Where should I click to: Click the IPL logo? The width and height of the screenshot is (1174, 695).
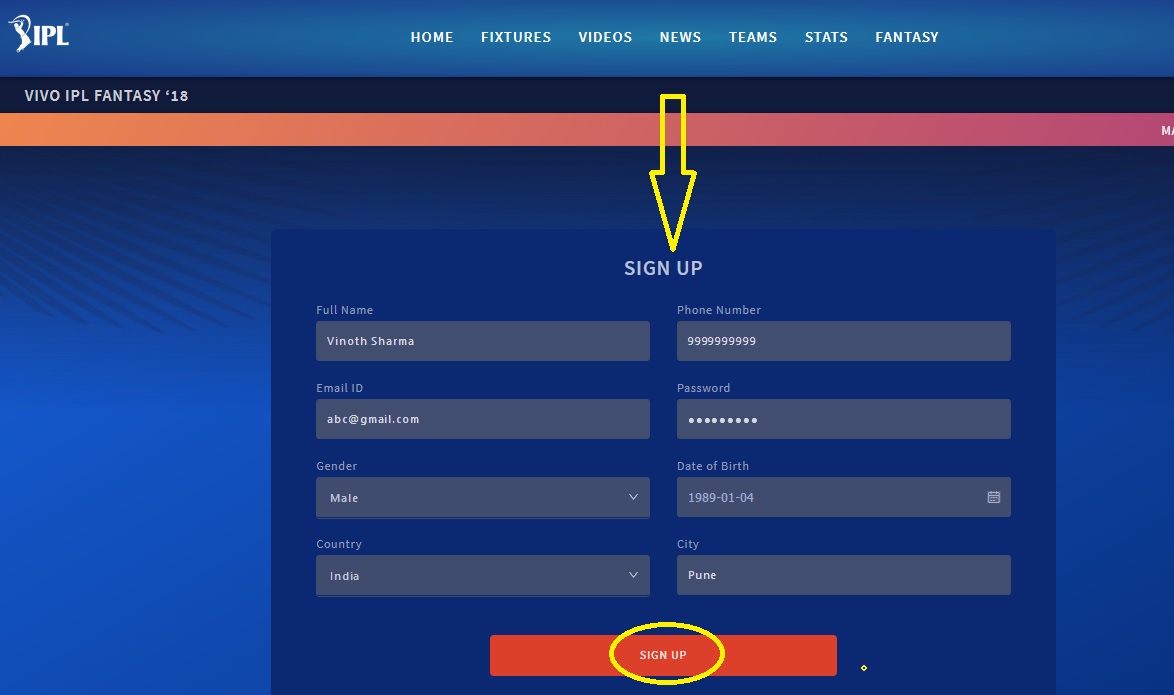pyautogui.click(x=40, y=37)
